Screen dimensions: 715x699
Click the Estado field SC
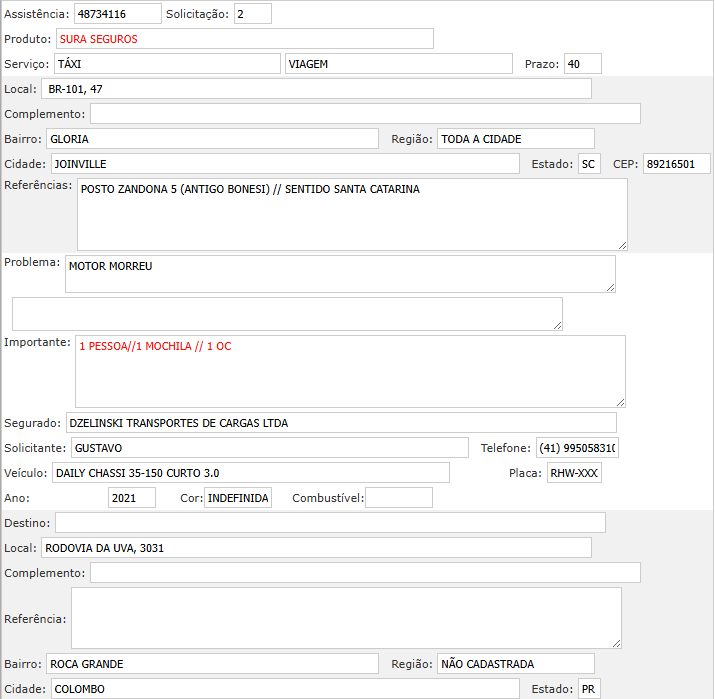tap(590, 164)
